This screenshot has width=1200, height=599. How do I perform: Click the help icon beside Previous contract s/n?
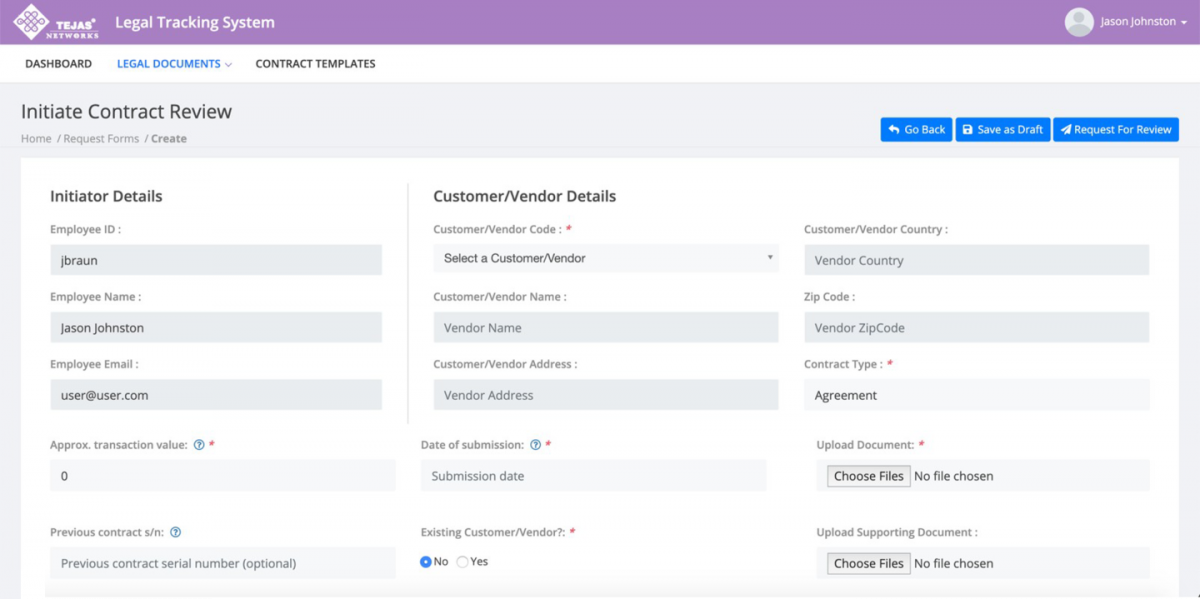click(x=178, y=532)
